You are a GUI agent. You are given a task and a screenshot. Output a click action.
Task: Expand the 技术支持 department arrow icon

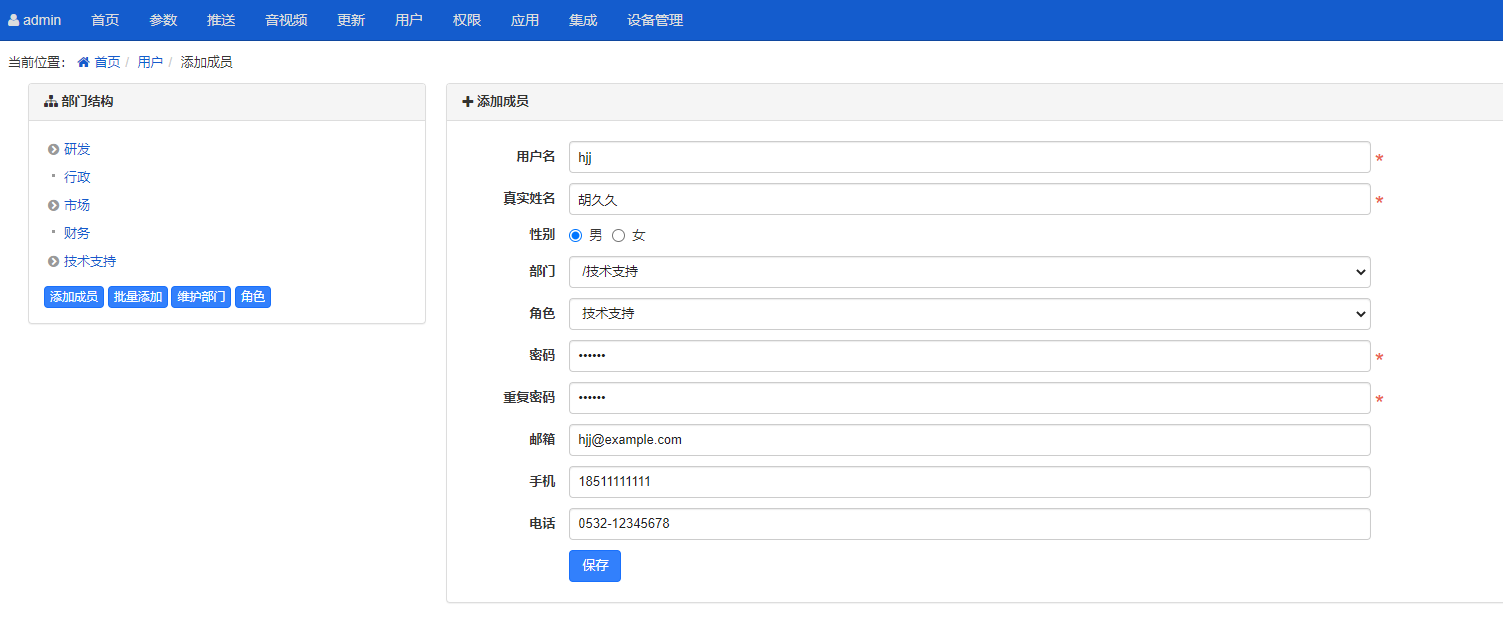tap(53, 261)
